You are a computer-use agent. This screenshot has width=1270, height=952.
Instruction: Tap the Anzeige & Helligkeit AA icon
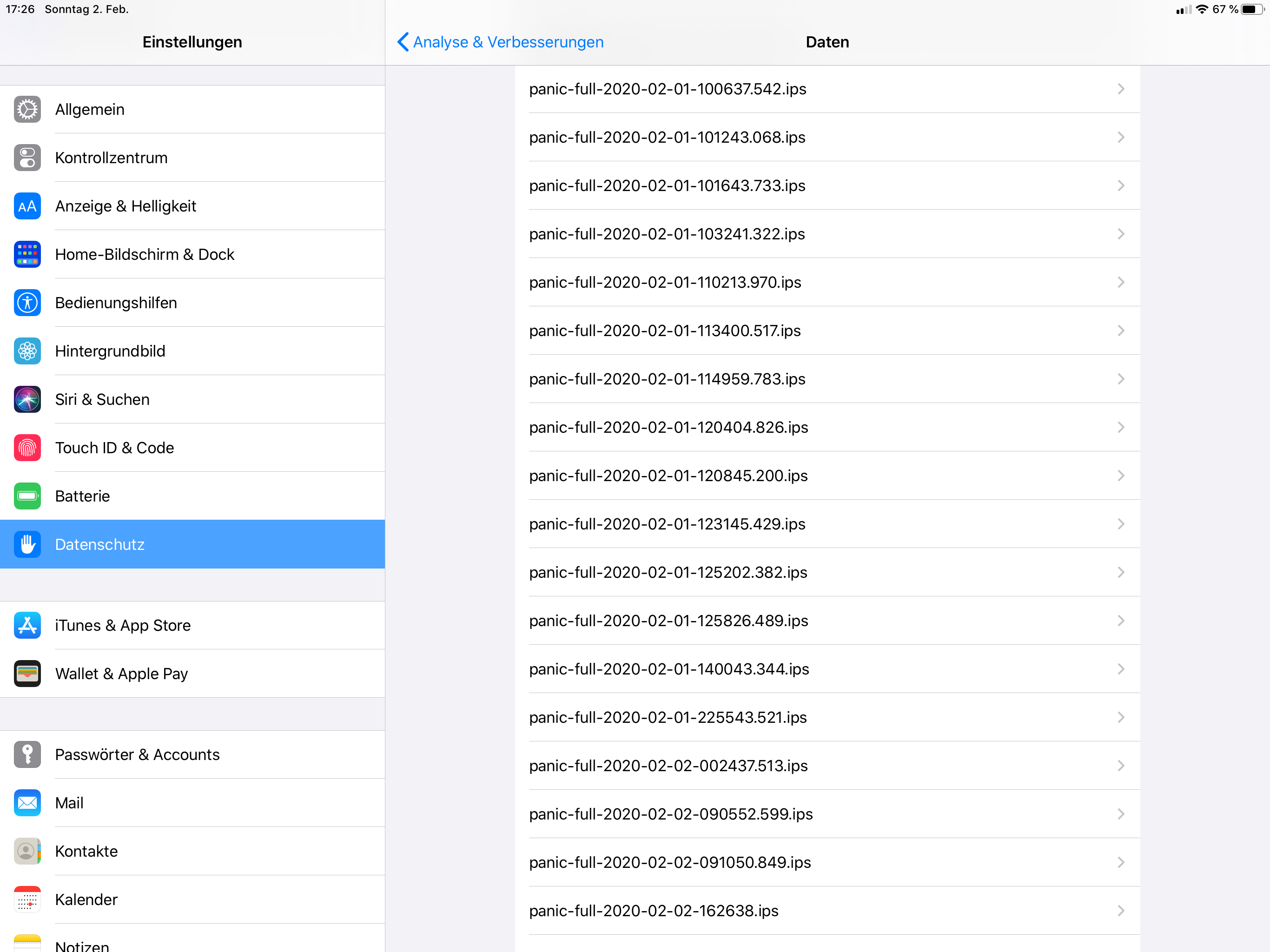coord(27,206)
